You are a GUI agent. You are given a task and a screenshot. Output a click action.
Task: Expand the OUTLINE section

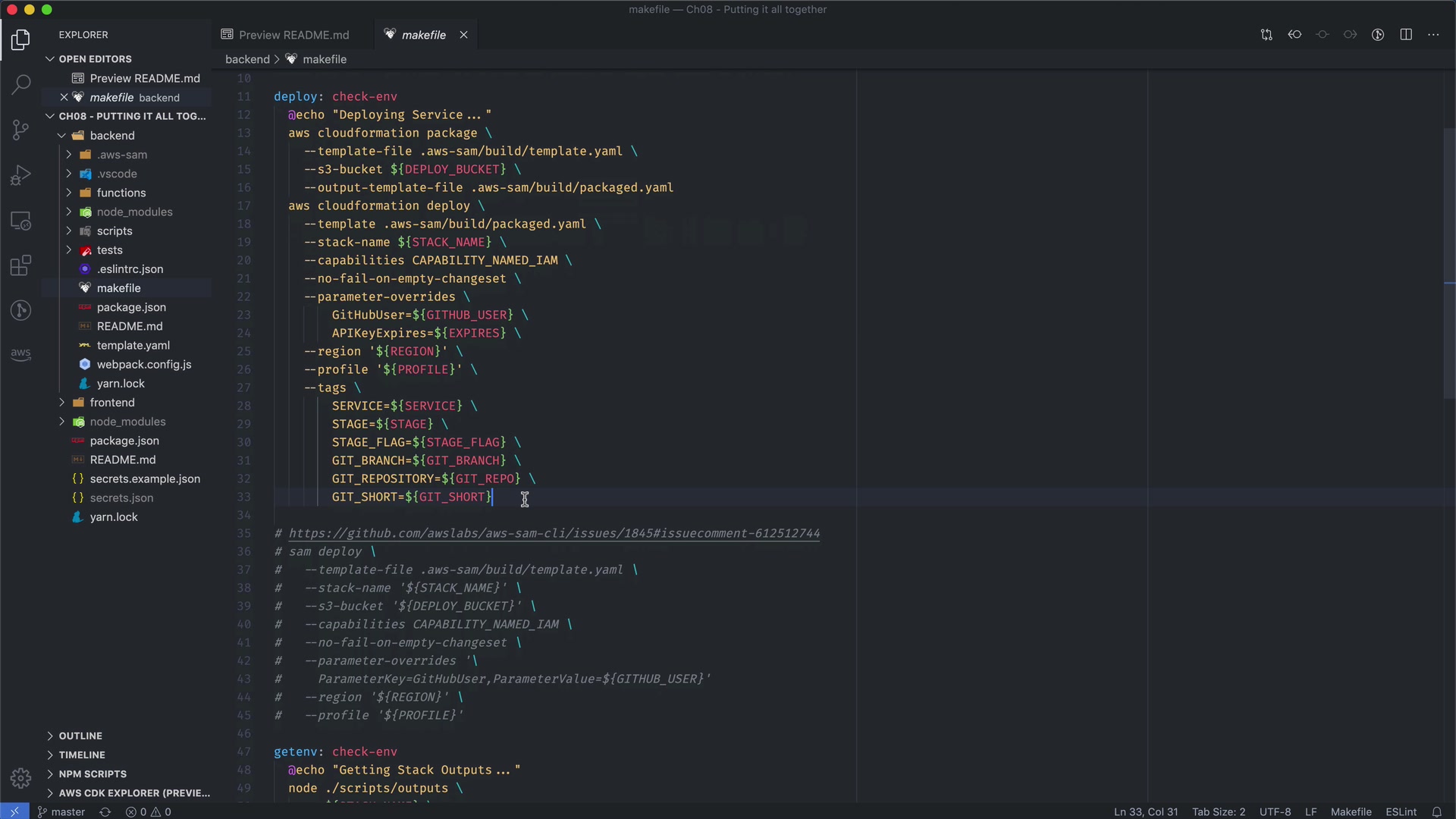pyautogui.click(x=80, y=736)
